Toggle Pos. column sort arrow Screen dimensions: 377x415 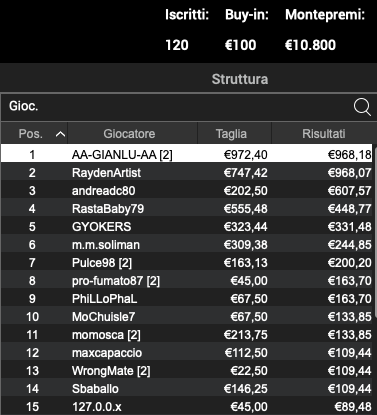pyautogui.click(x=60, y=134)
